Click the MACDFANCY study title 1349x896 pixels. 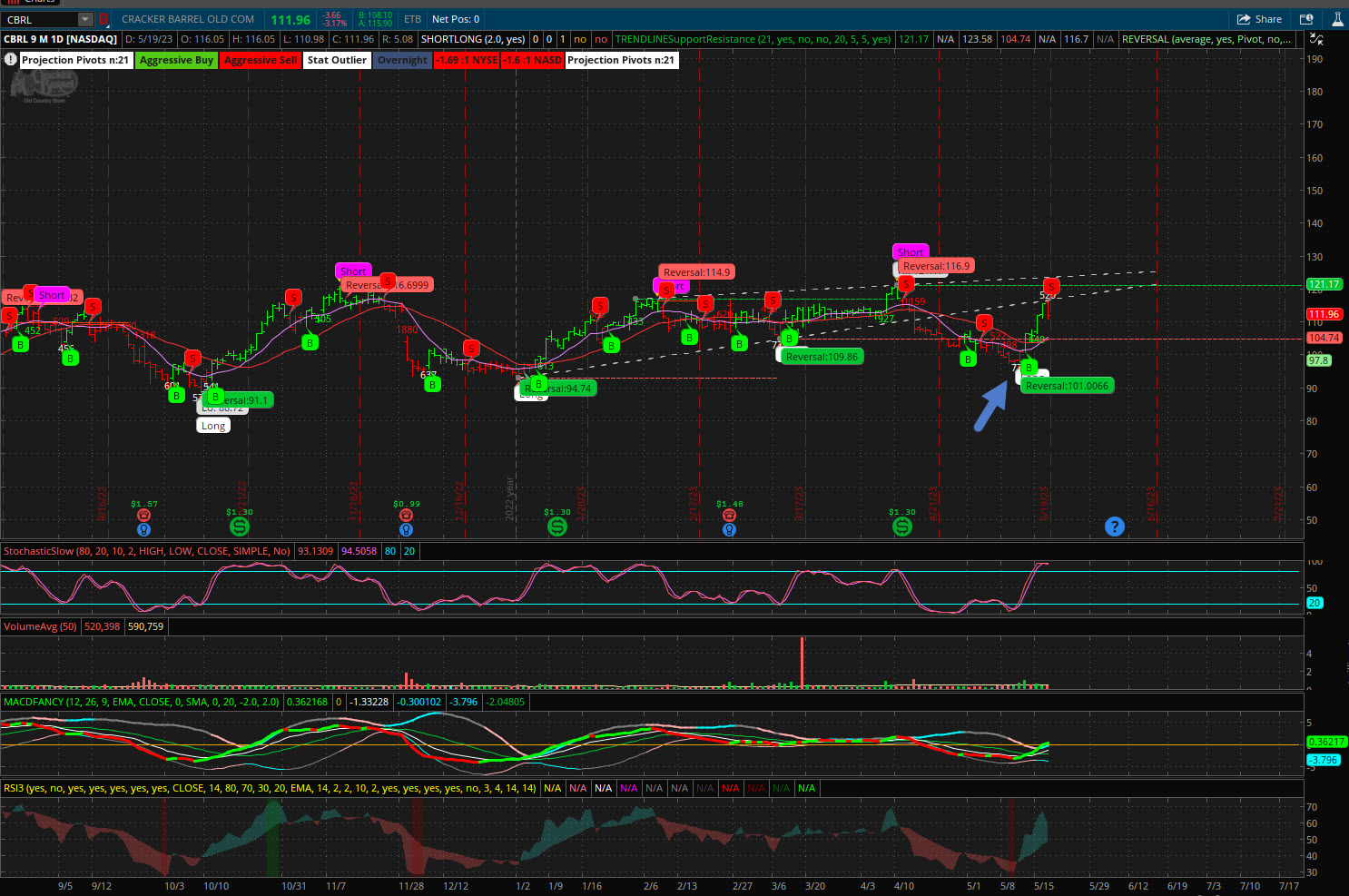[x=141, y=702]
